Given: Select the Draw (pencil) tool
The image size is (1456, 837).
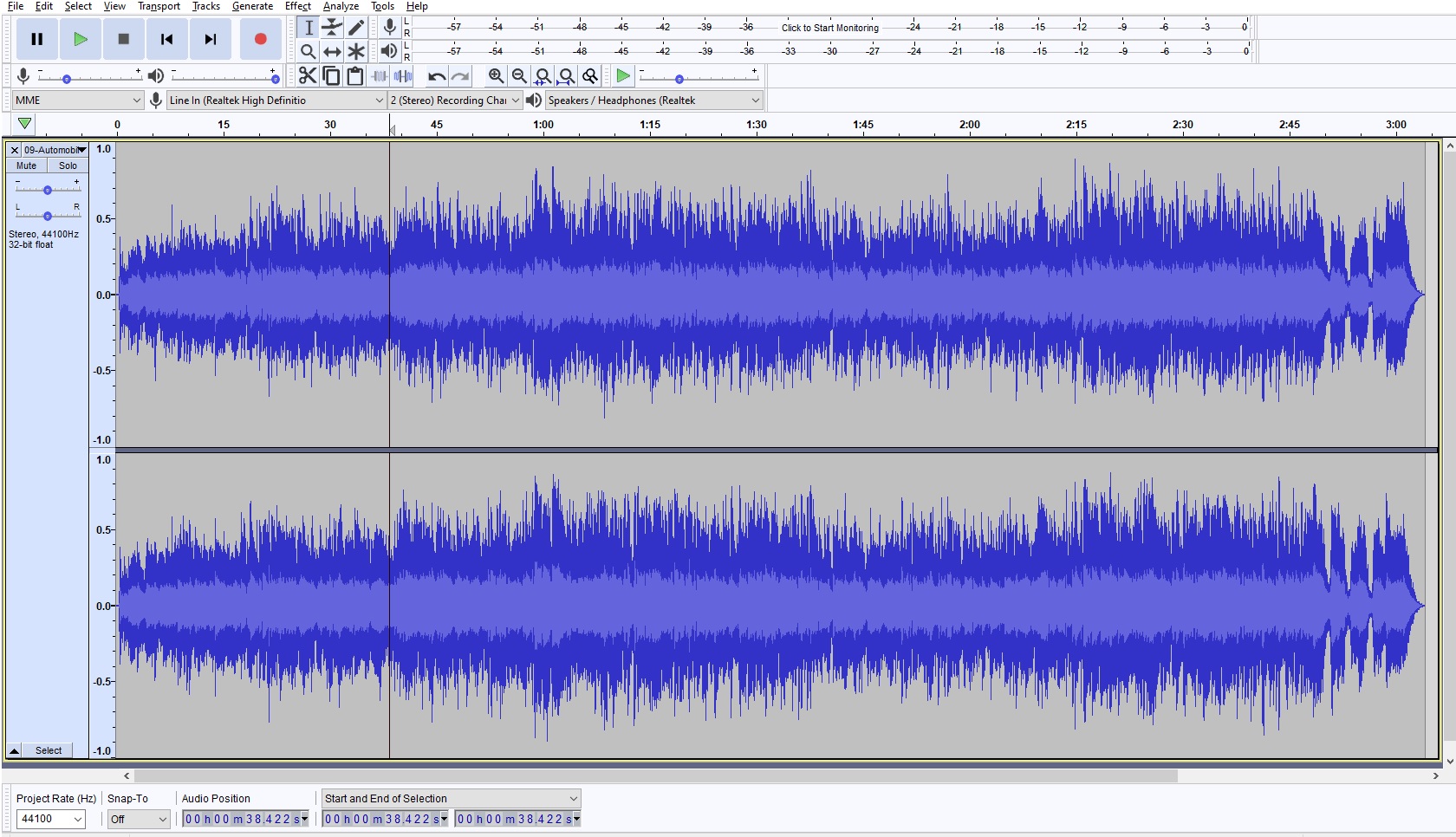Looking at the screenshot, I should 356,28.
